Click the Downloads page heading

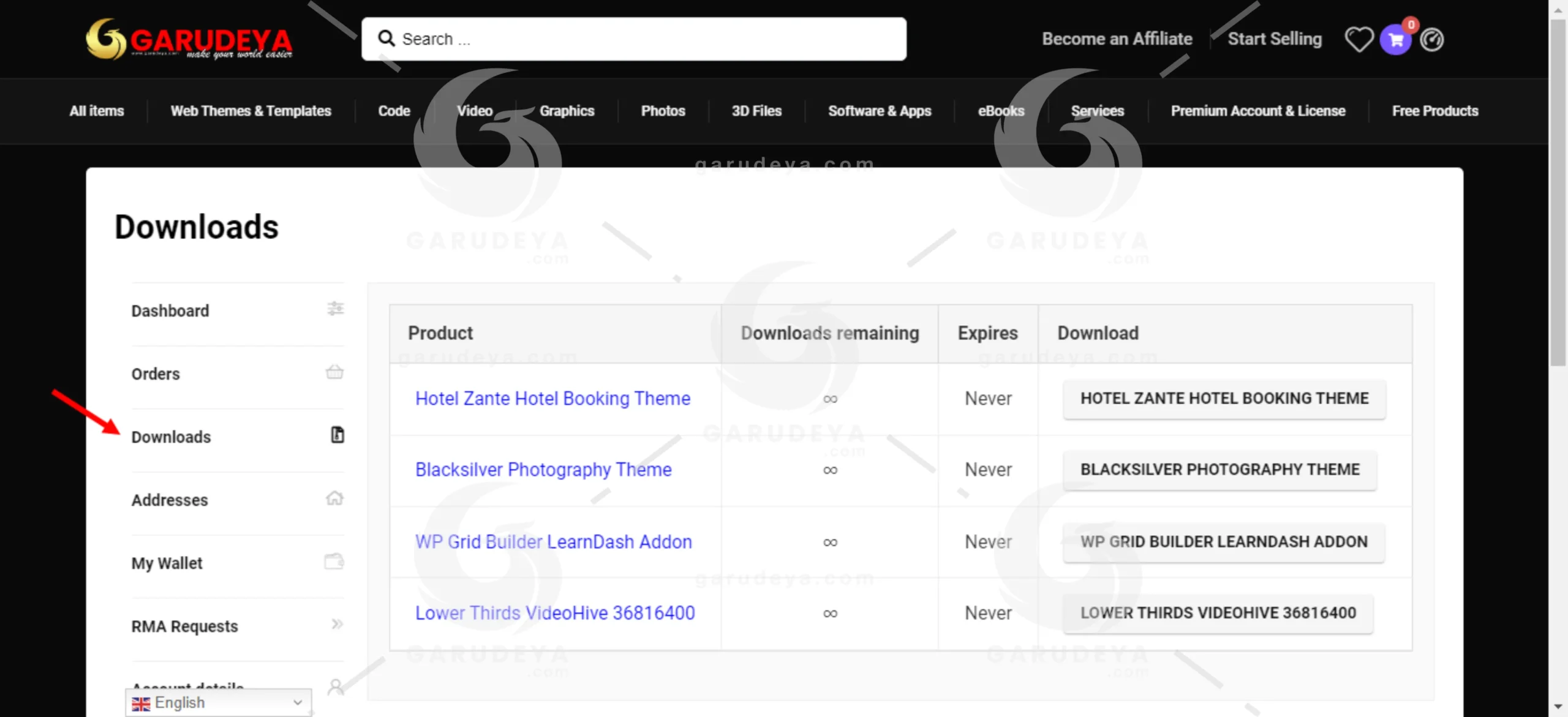click(x=197, y=227)
